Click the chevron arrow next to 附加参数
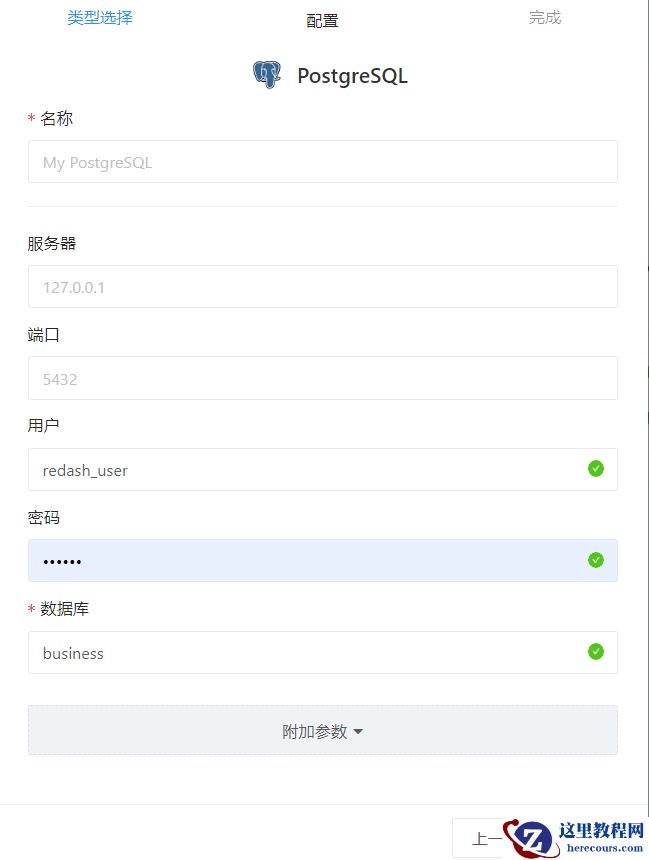 point(358,731)
